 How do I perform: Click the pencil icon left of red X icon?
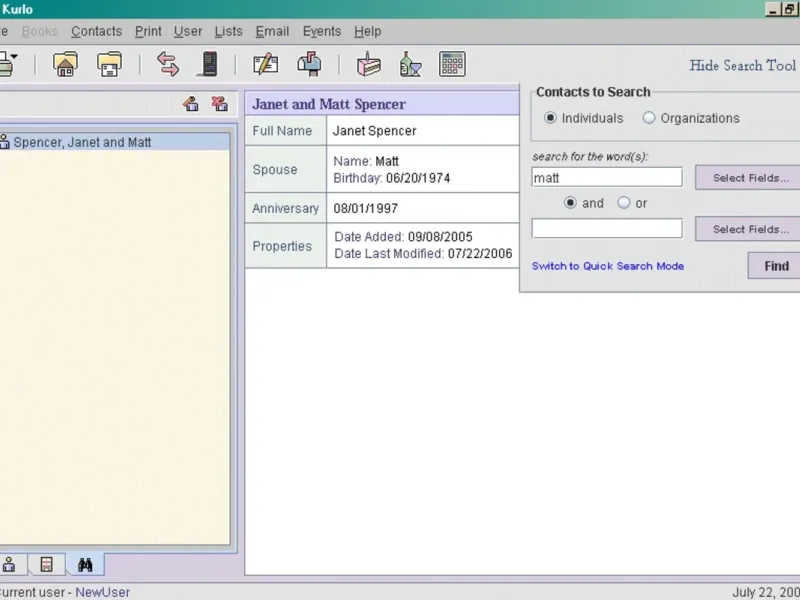(191, 104)
